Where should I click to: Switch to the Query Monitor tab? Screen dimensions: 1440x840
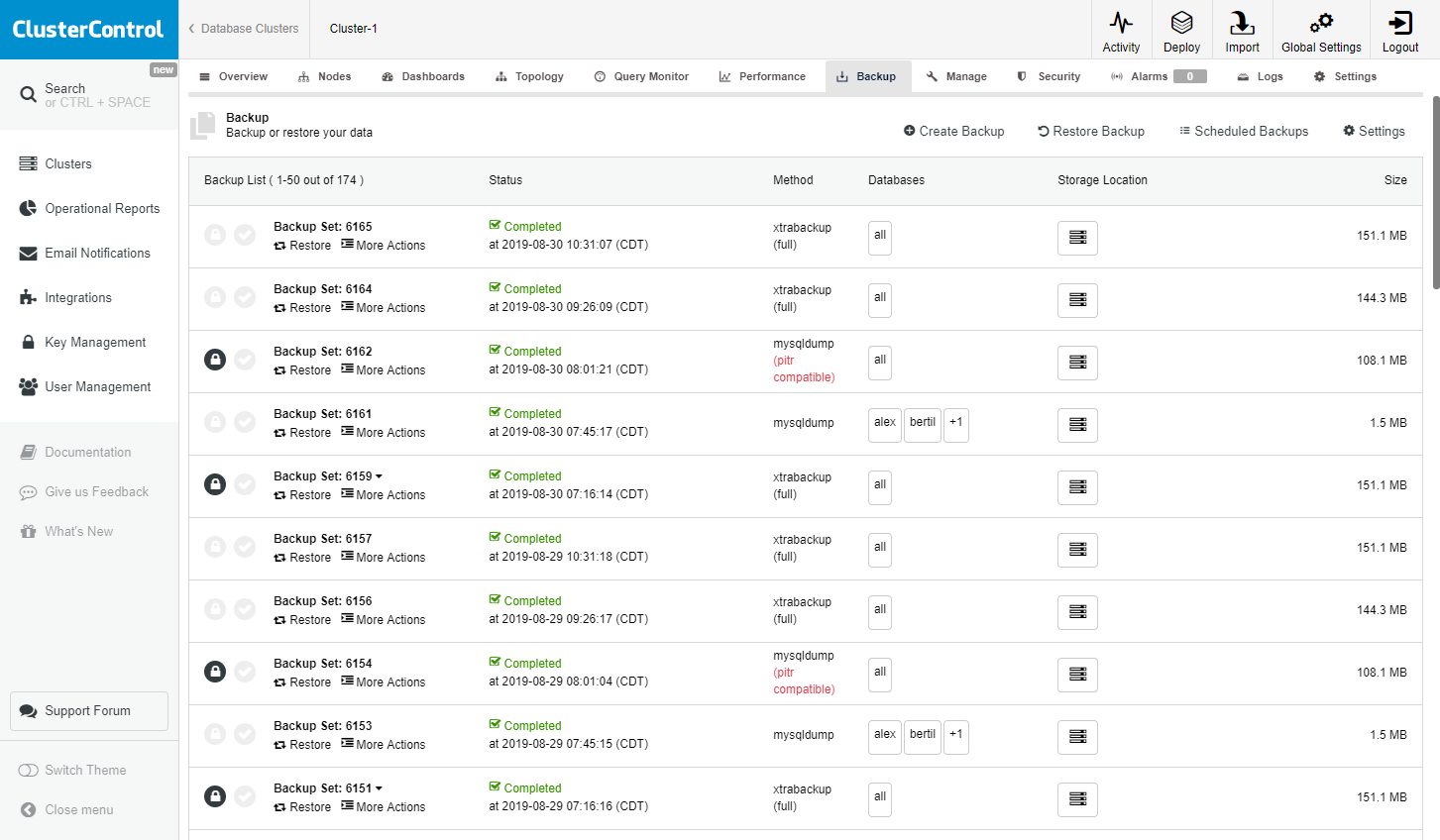641,76
